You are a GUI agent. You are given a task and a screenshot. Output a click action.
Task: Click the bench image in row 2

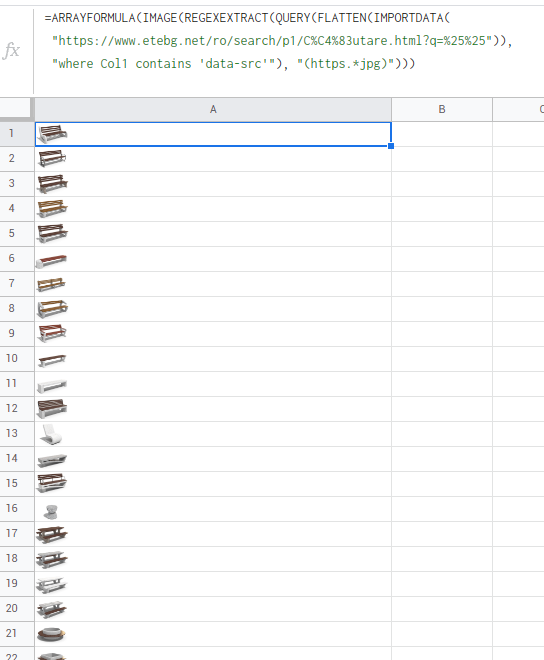point(52,159)
